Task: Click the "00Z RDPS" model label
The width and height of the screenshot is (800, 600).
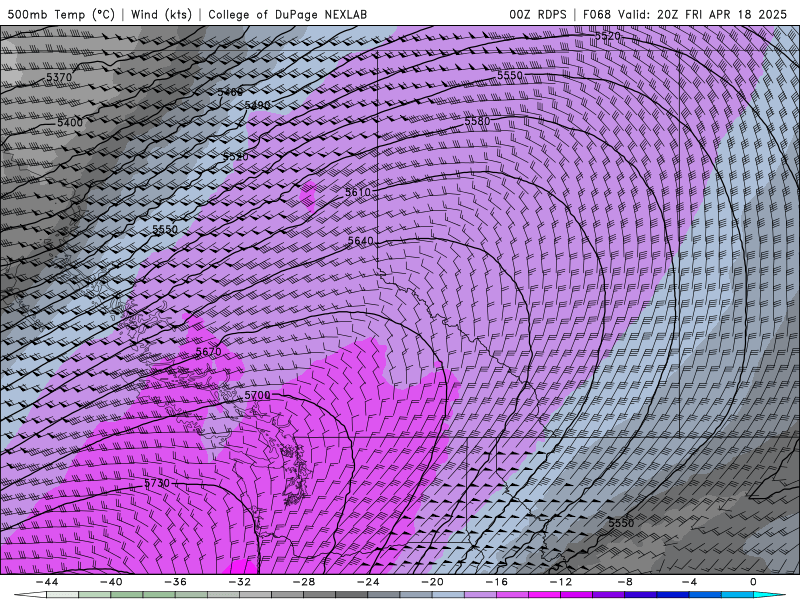Action: coord(537,14)
